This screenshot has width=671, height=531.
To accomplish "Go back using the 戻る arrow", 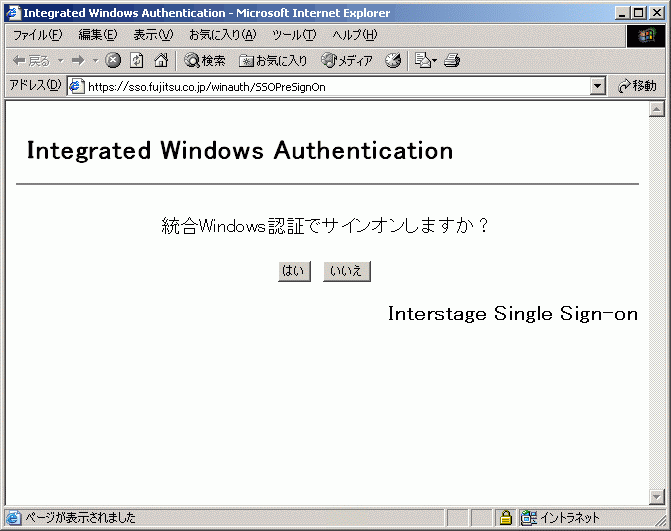I will coord(31,61).
